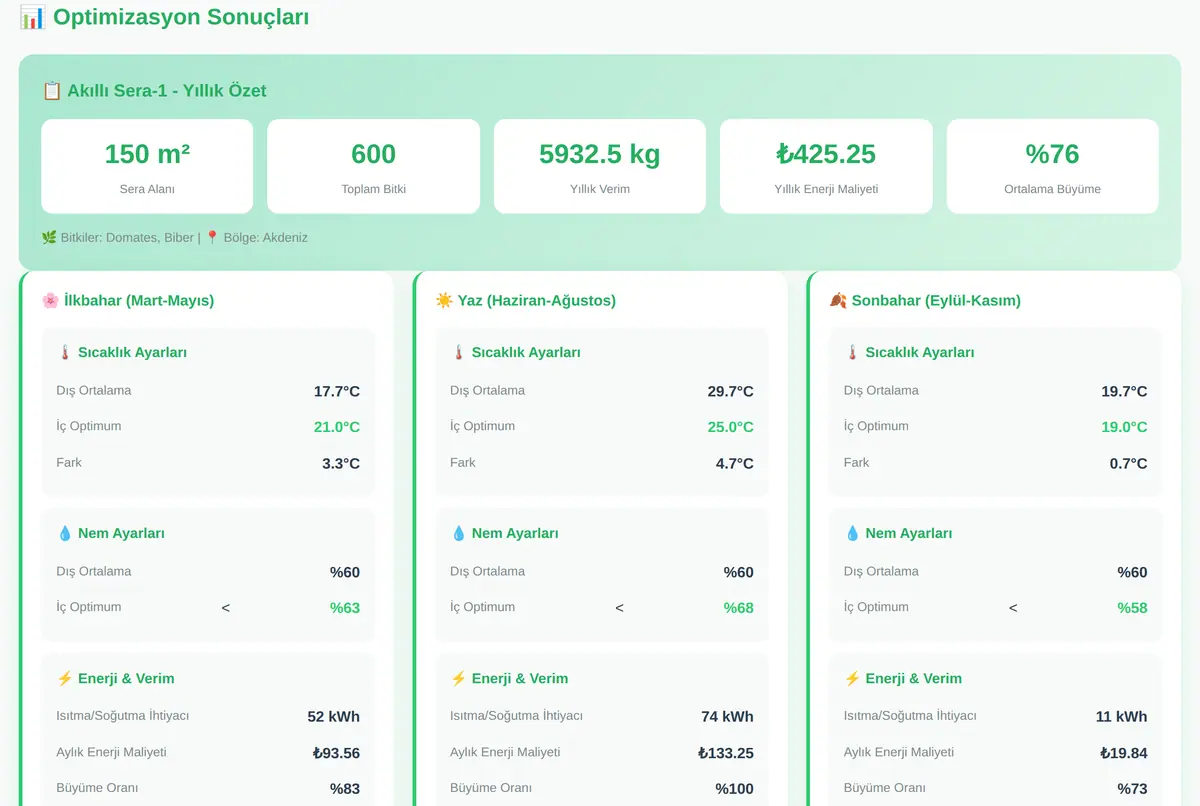Click the clipboard icon beside Akıllı Sera-1
Image resolution: width=1200 pixels, height=806 pixels.
[52, 91]
